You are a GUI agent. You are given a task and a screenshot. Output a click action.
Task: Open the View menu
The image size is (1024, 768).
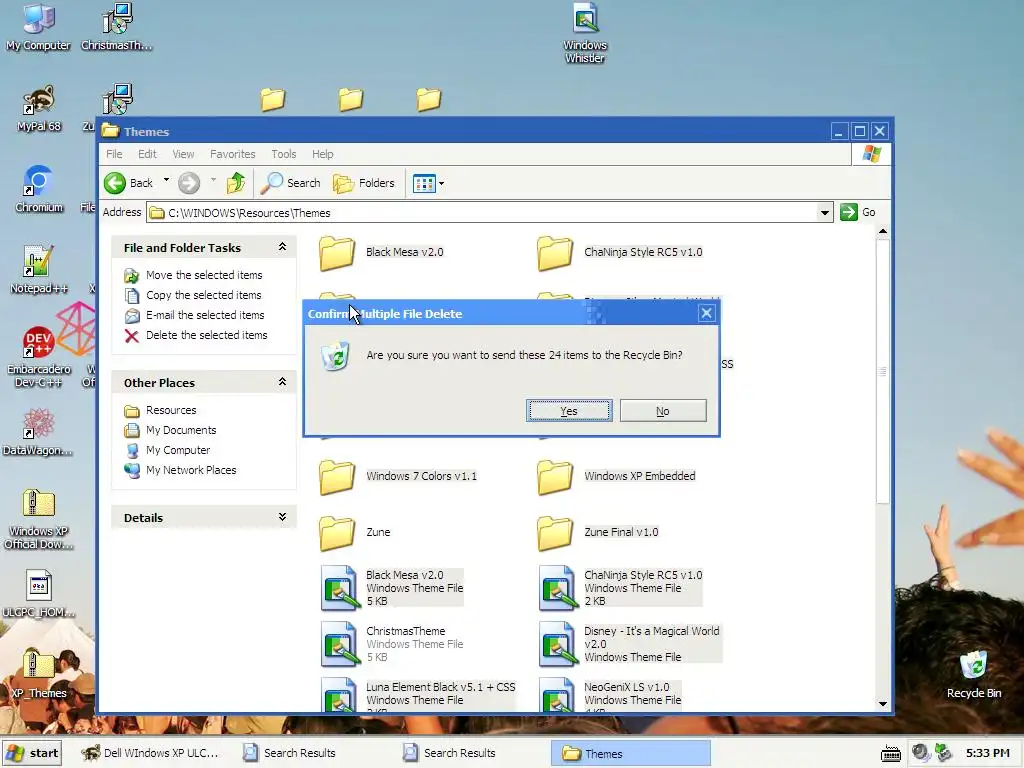[x=183, y=154]
